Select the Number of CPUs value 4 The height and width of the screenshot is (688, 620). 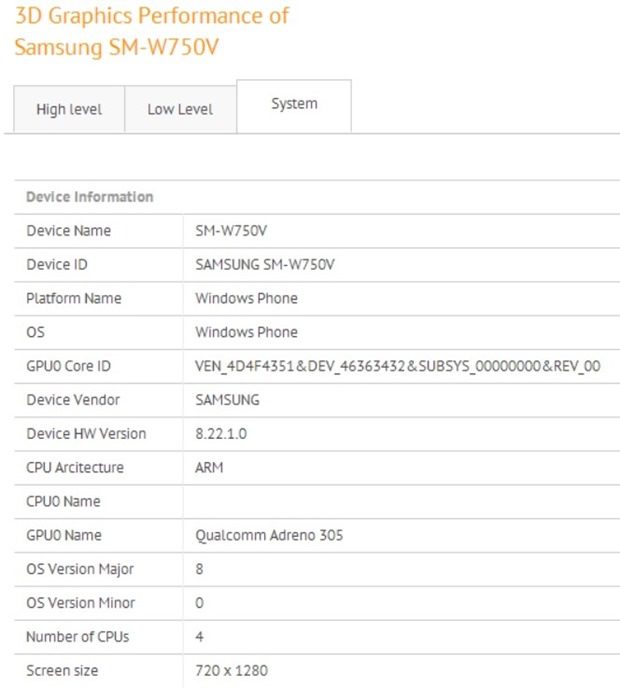[x=199, y=637]
